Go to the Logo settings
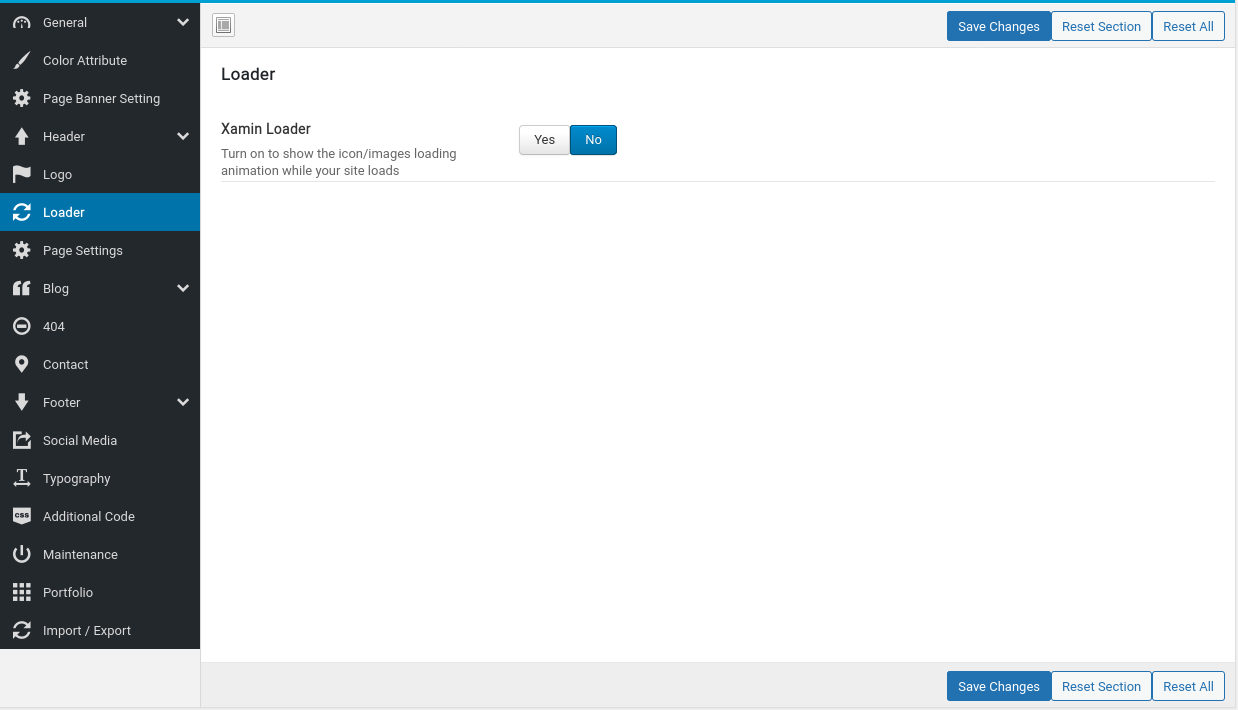Screen dimensions: 1238x710 coord(100,174)
